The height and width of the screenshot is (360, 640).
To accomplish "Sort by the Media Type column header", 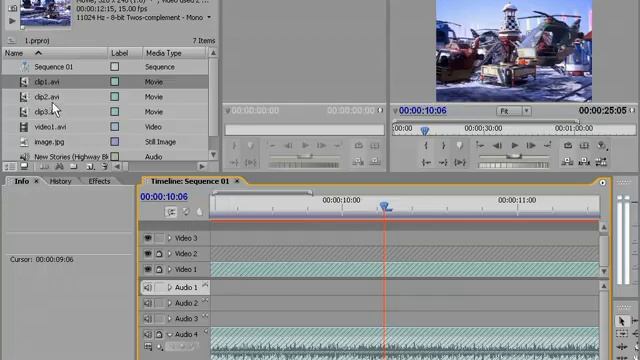I will [x=175, y=53].
